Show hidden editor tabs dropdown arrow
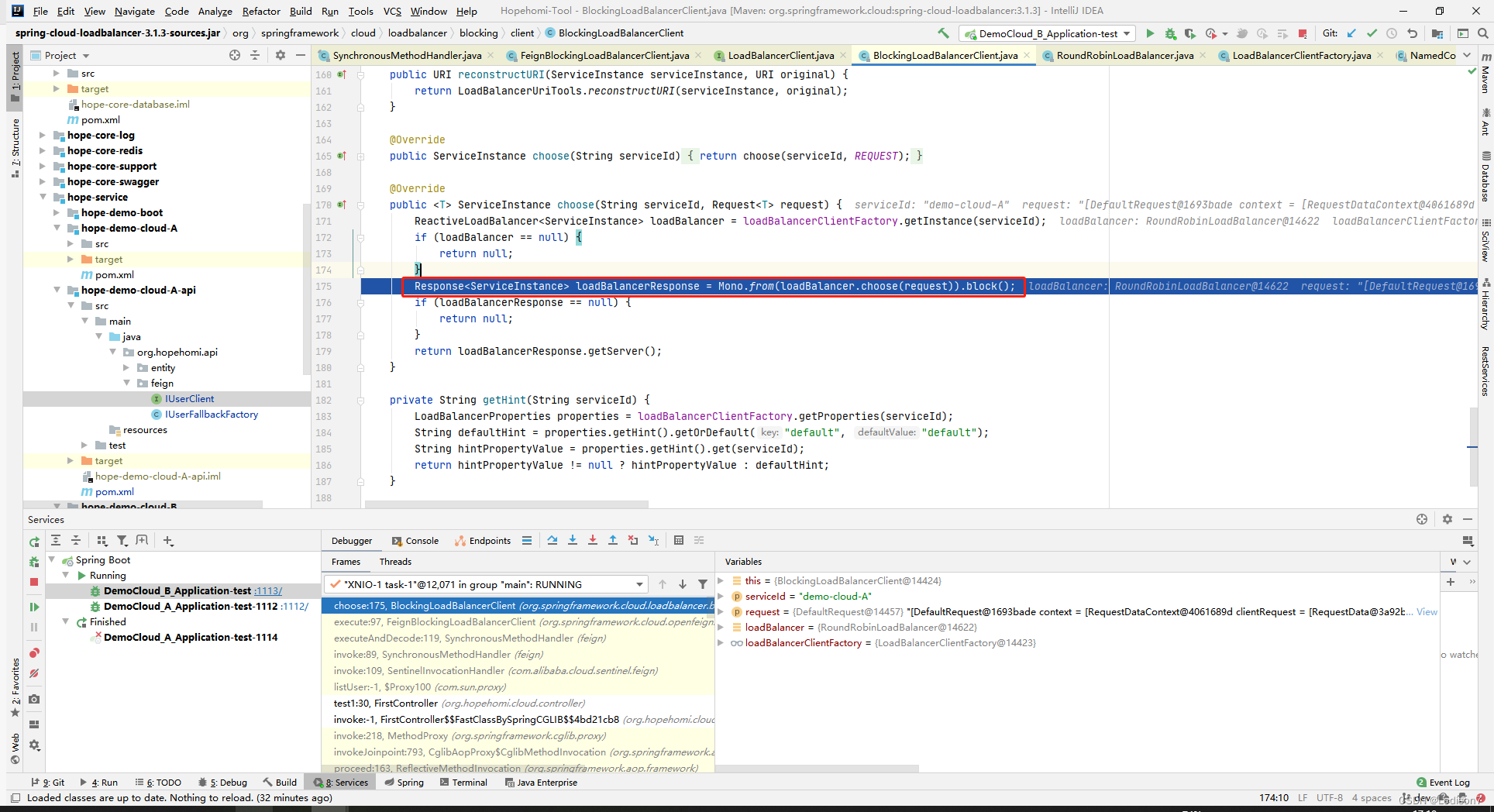 1467,55
